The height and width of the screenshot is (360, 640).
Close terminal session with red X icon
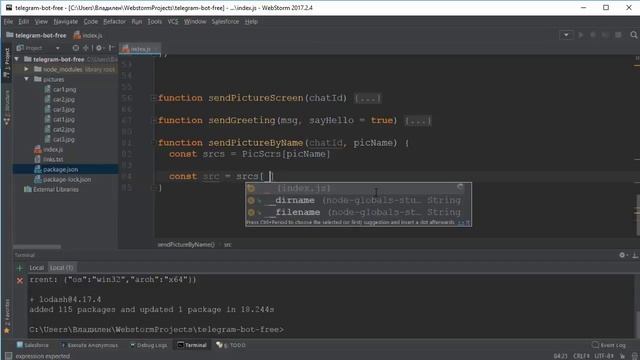[x=20, y=280]
